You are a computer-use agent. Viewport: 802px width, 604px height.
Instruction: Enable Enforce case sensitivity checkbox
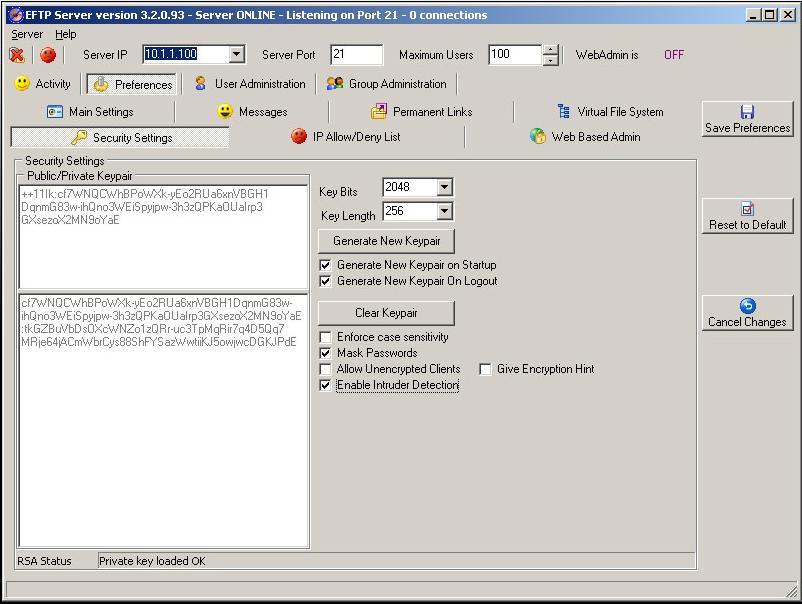(x=325, y=337)
